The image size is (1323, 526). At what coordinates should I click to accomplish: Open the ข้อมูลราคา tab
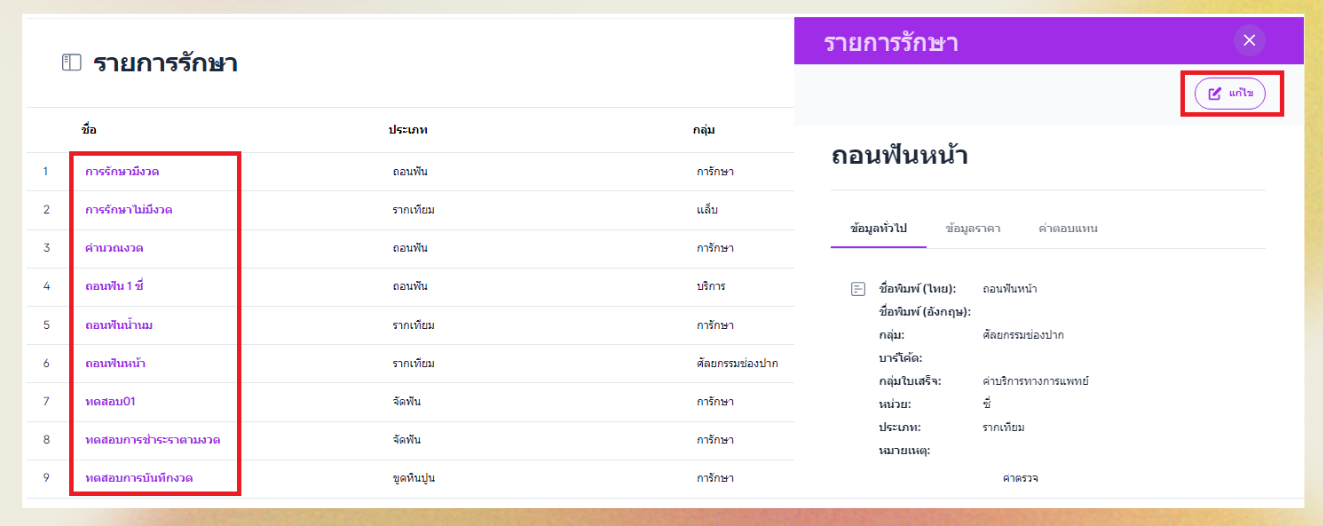(x=973, y=228)
